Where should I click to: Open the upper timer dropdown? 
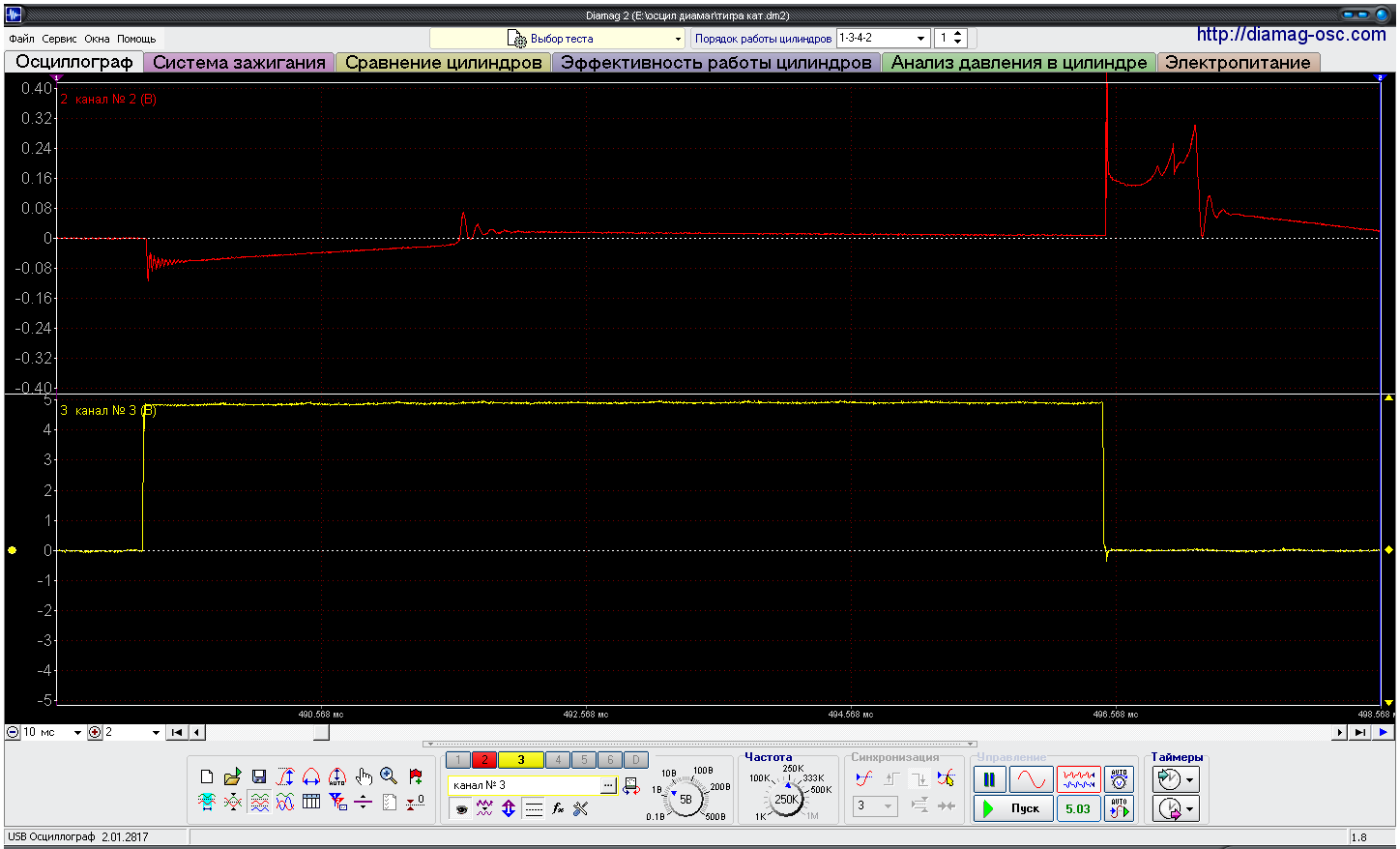pos(1190,779)
